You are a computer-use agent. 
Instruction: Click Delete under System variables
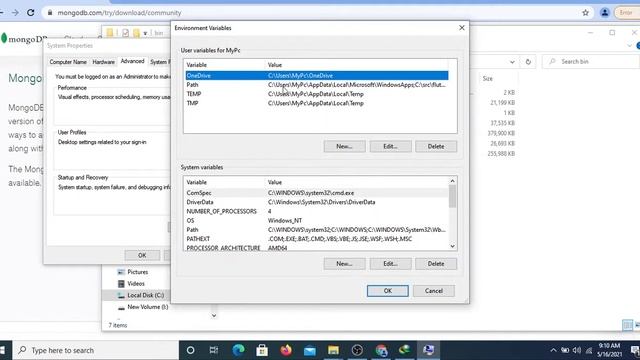point(436,264)
